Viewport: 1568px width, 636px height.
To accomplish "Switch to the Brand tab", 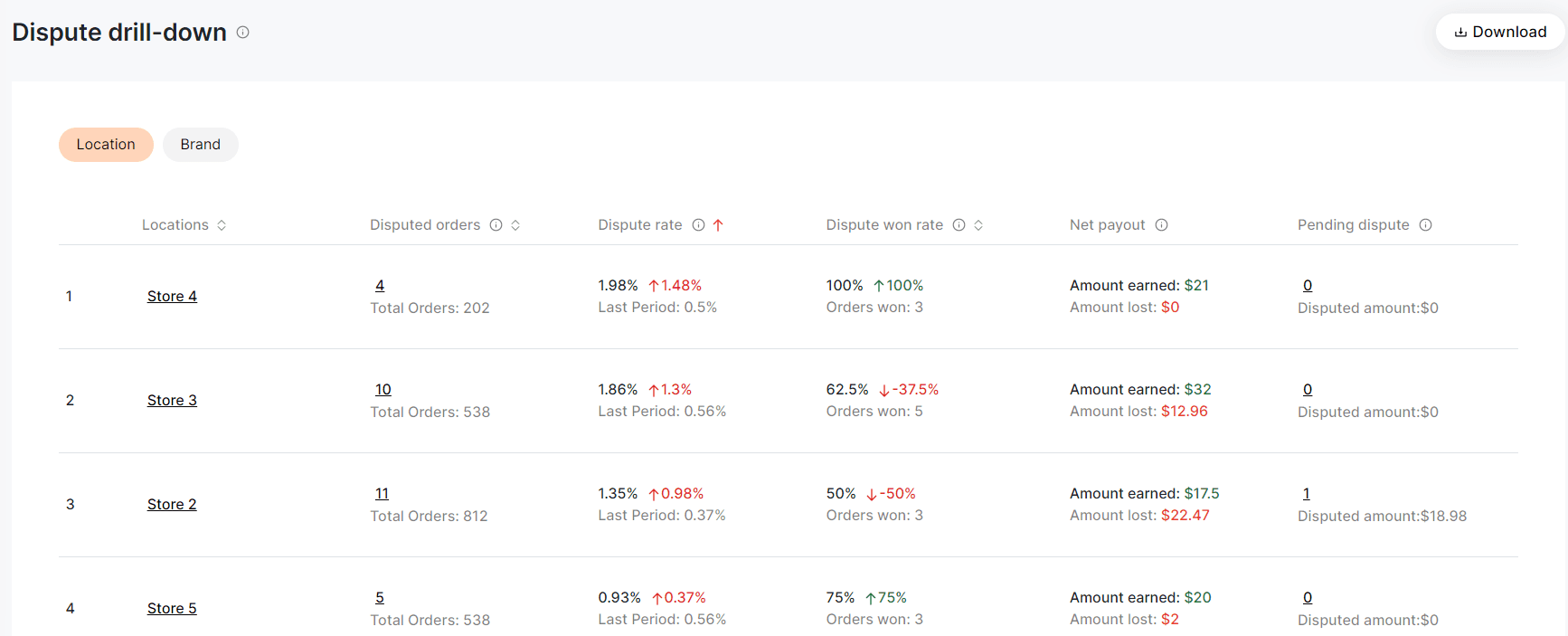I will [200, 145].
